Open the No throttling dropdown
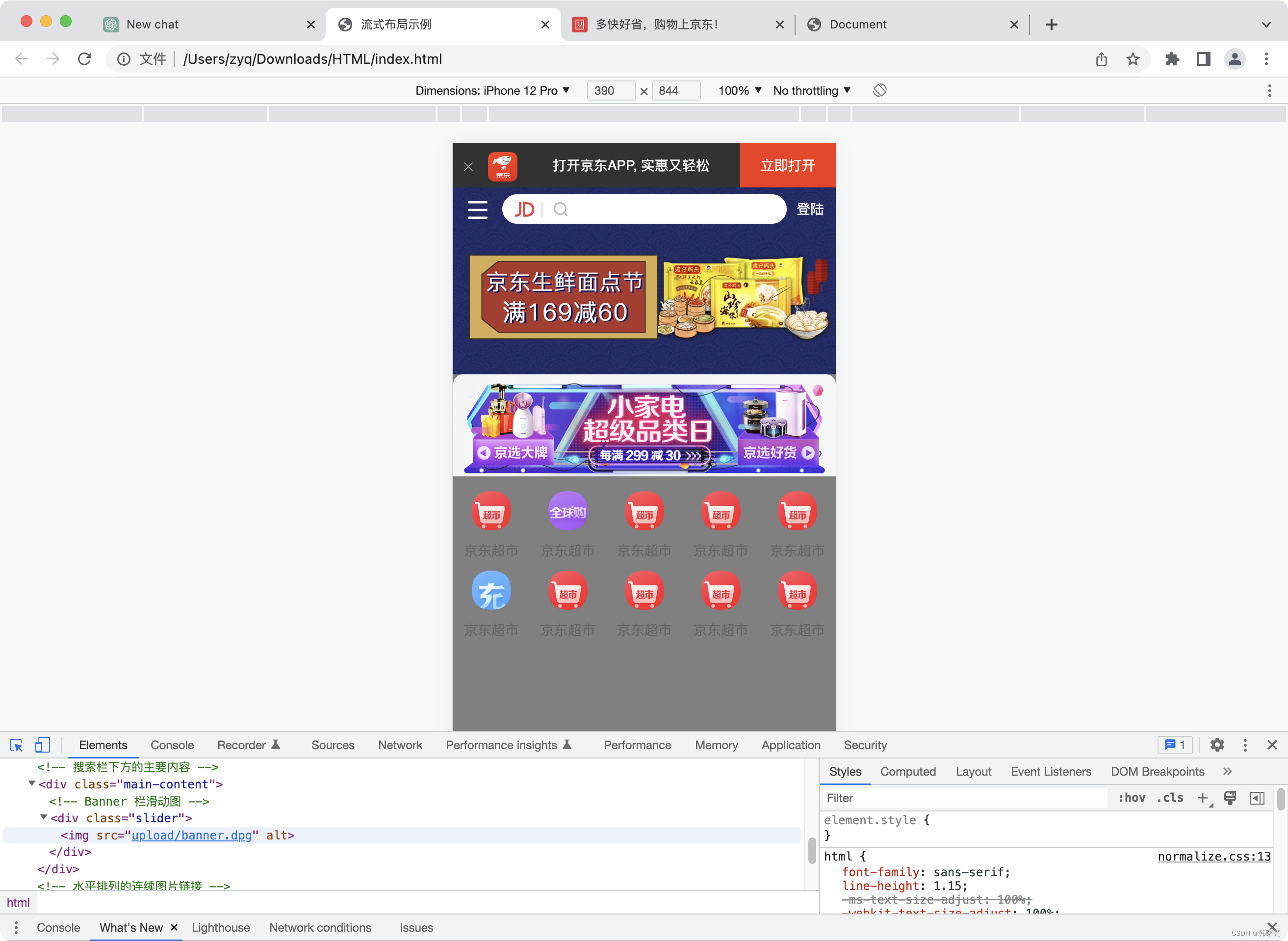This screenshot has height=941, width=1288. pyautogui.click(x=811, y=91)
